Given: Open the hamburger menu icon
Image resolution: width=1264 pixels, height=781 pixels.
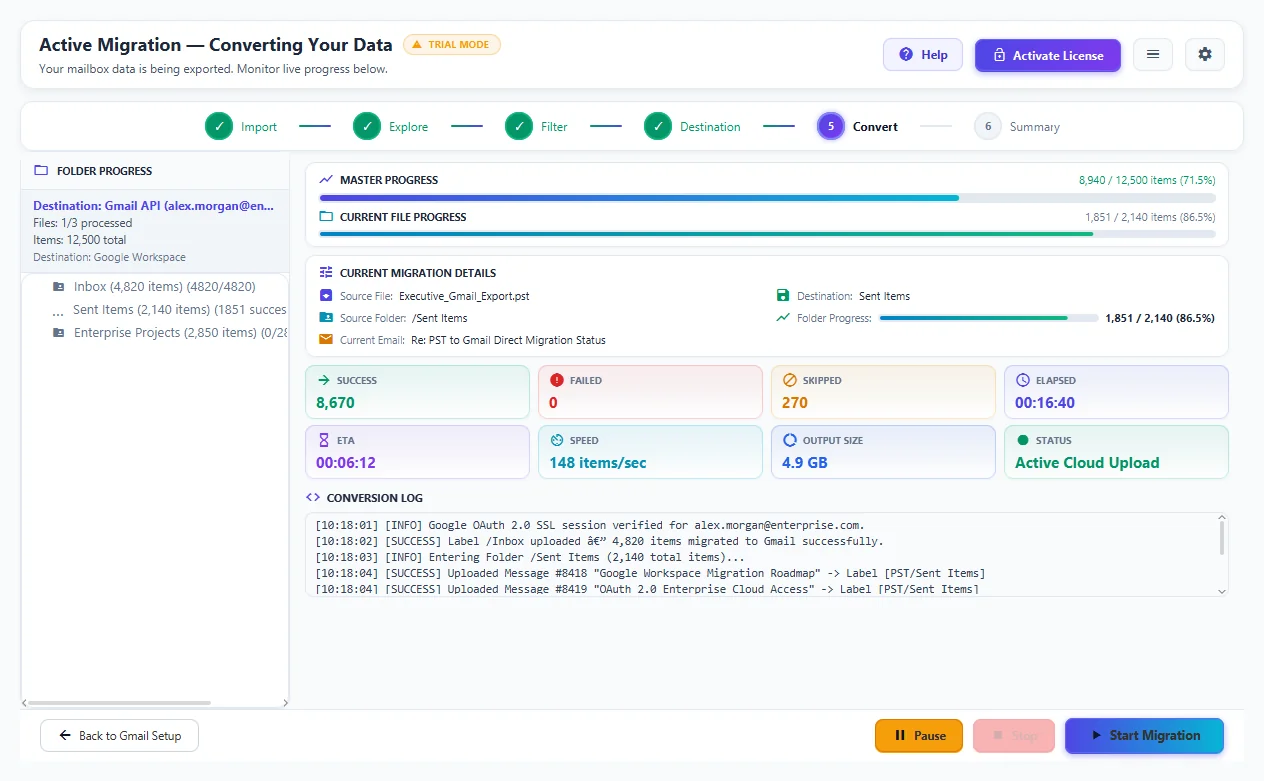Looking at the screenshot, I should [x=1153, y=55].
